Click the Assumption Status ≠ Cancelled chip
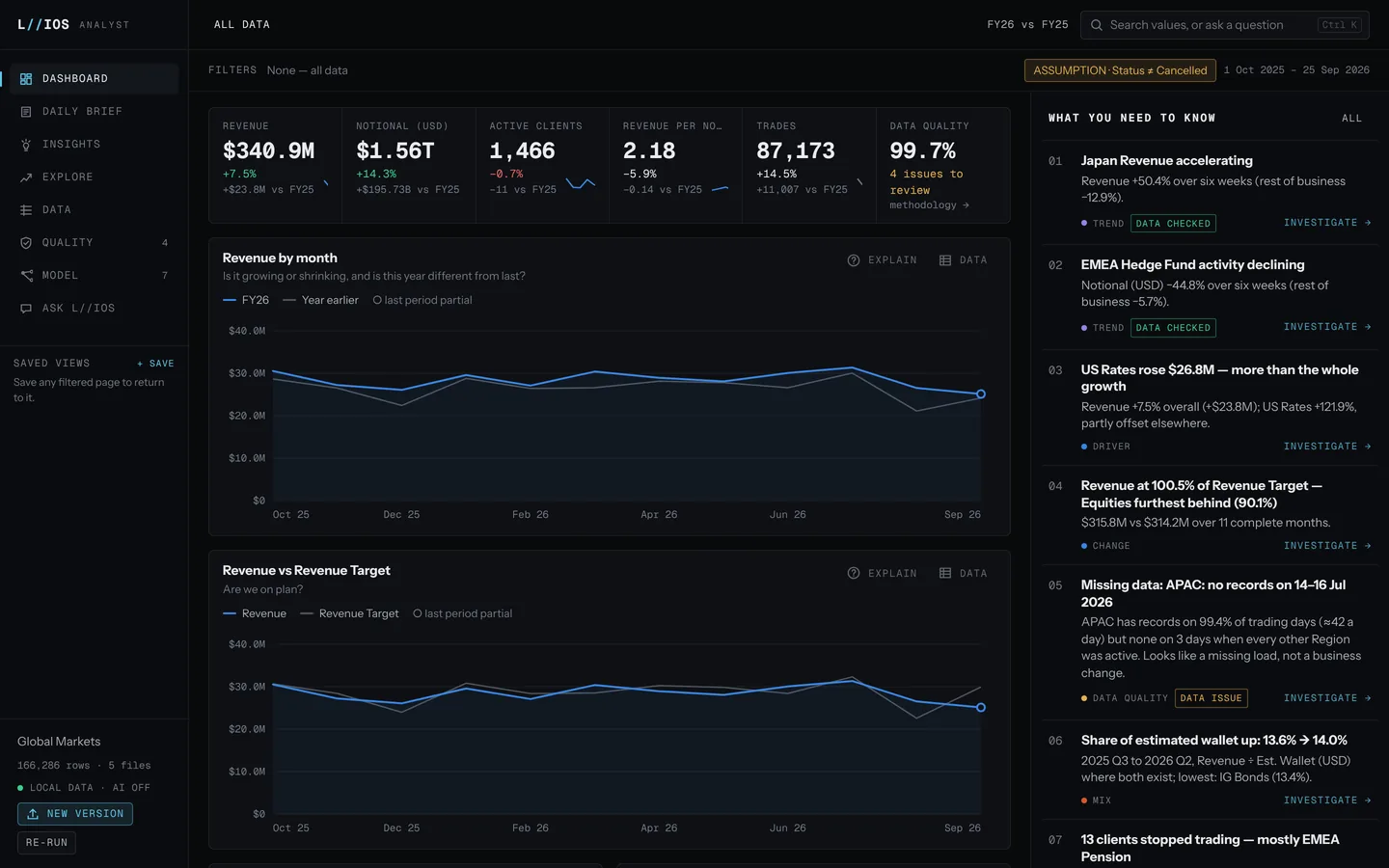The image size is (1389, 868). tap(1120, 70)
